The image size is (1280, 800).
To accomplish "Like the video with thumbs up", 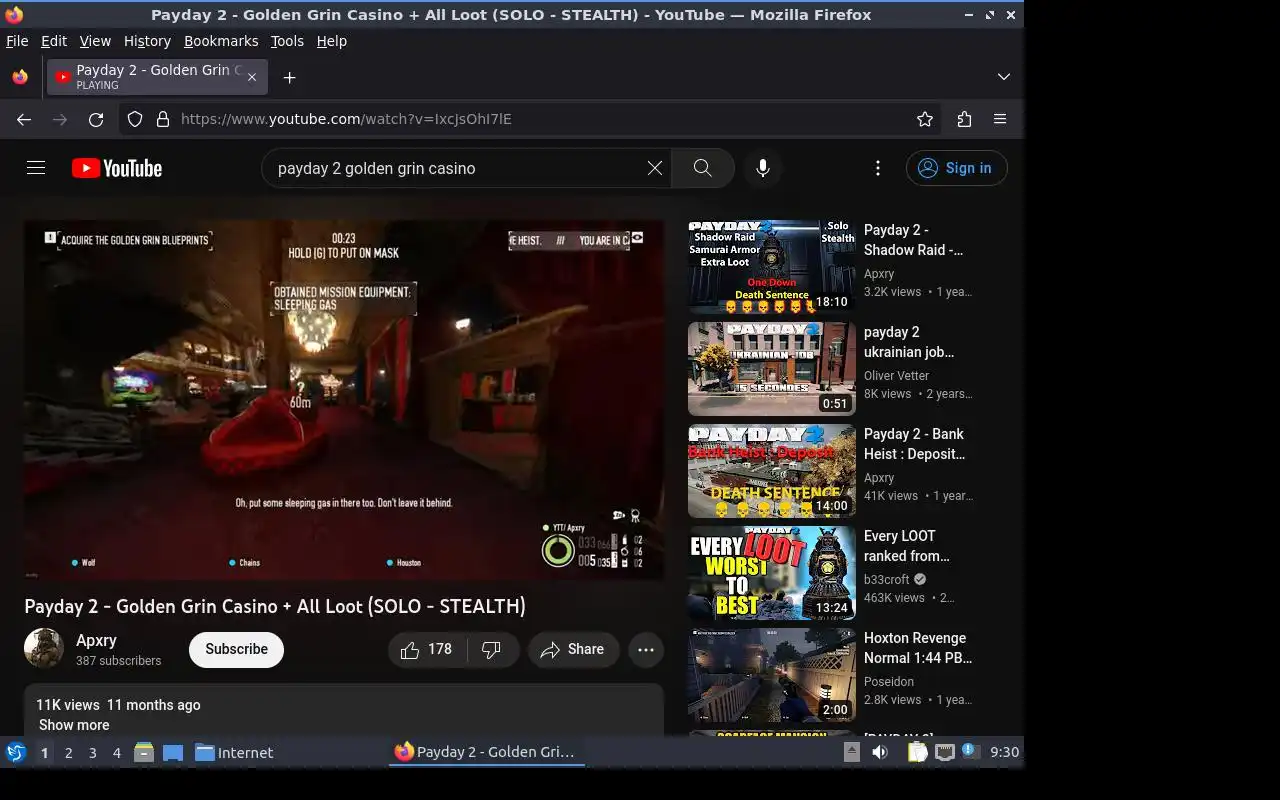I will pyautogui.click(x=427, y=650).
